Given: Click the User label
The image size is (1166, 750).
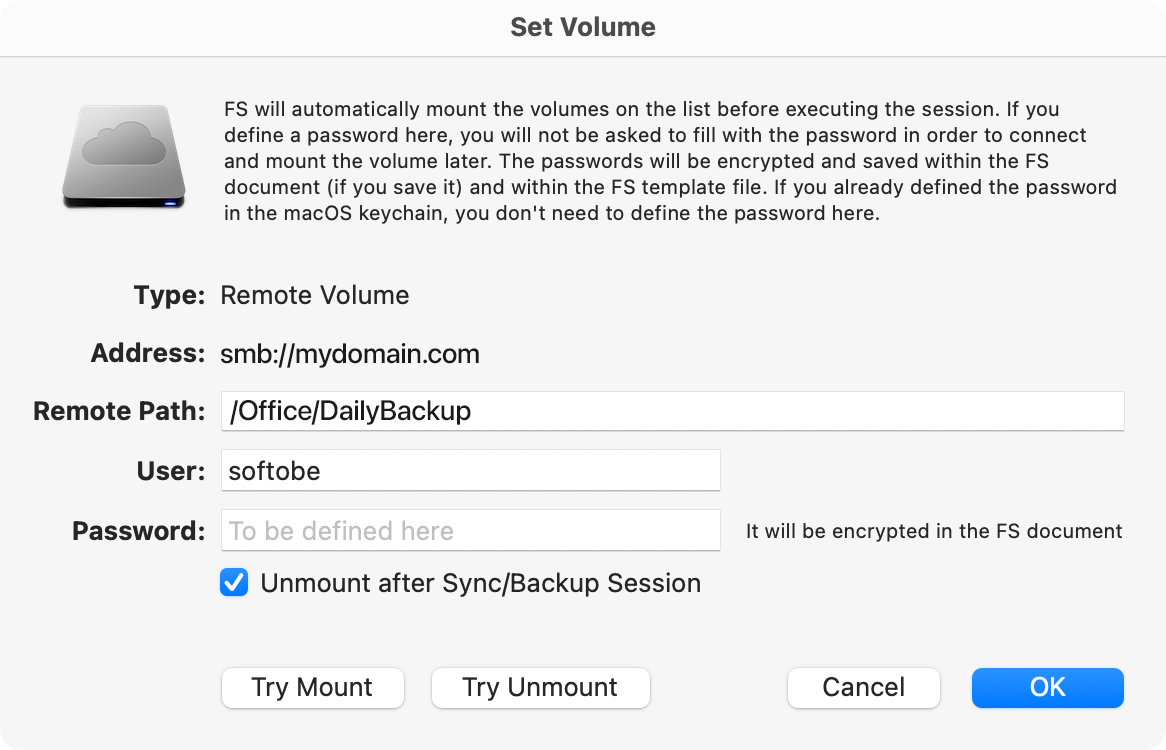Looking at the screenshot, I should click(170, 471).
